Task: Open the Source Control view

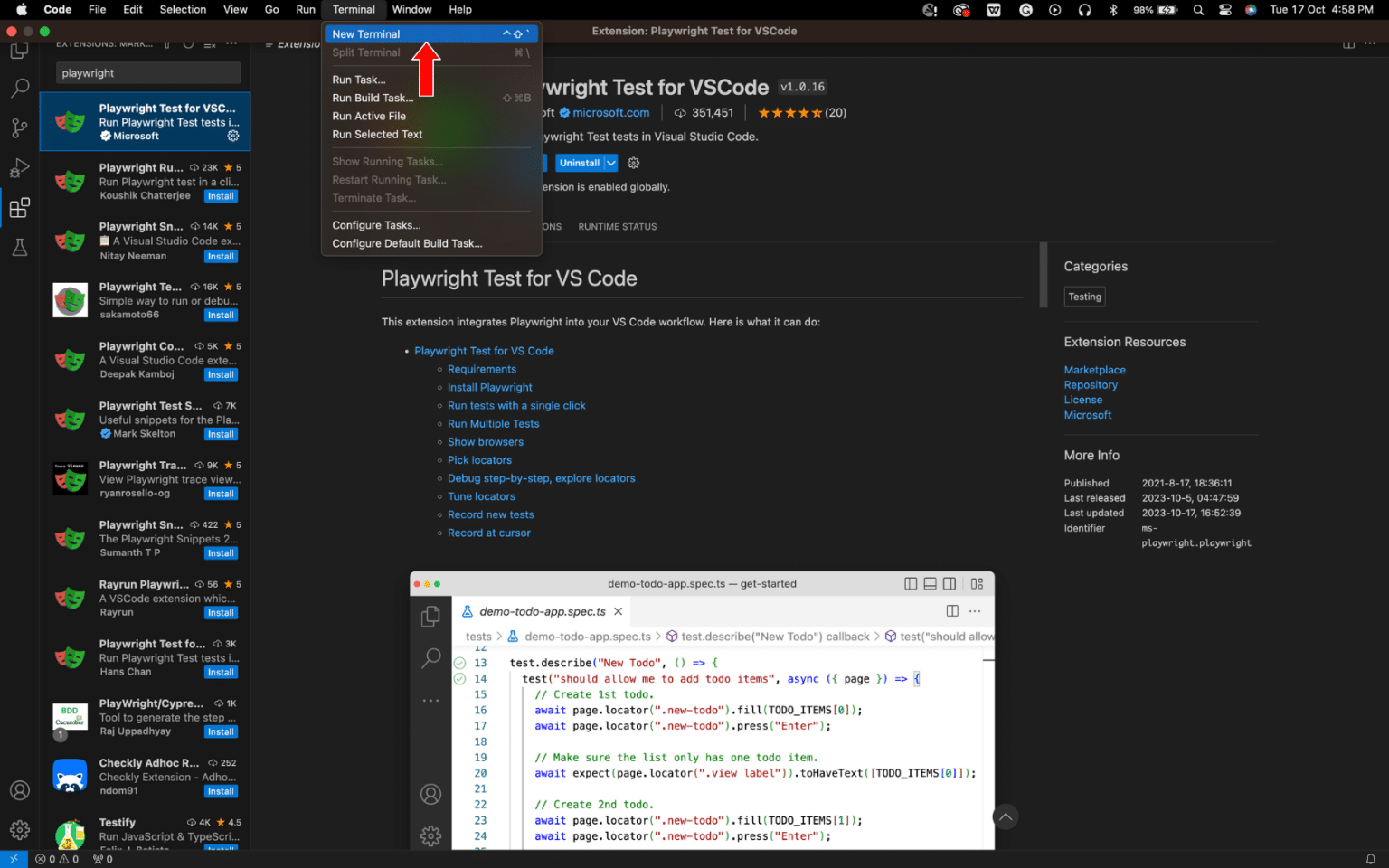Action: [19, 127]
